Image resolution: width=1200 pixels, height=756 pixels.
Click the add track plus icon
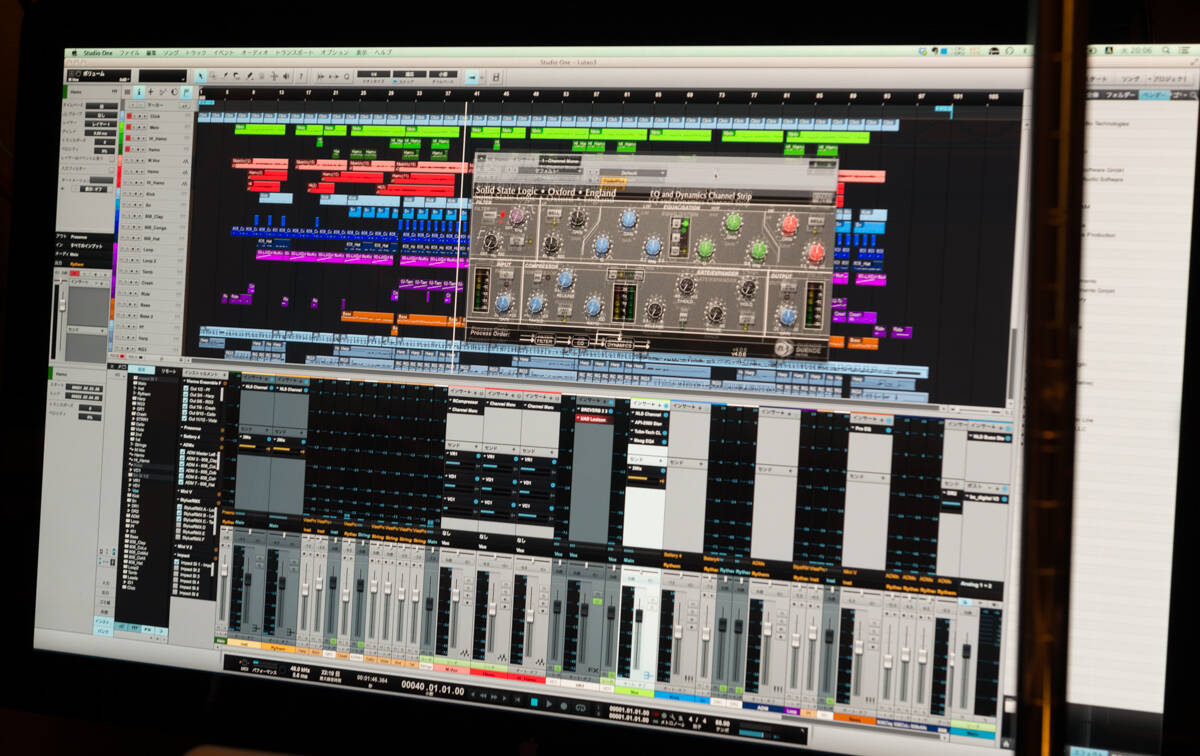click(x=151, y=92)
